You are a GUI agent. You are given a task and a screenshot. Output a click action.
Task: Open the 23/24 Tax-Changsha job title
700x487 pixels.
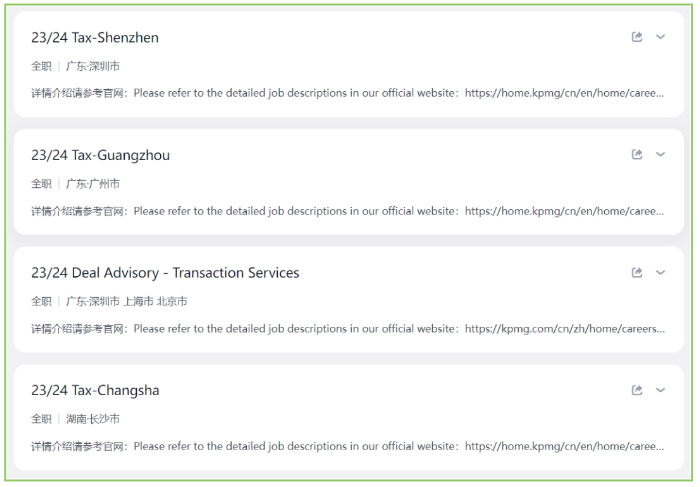click(95, 391)
